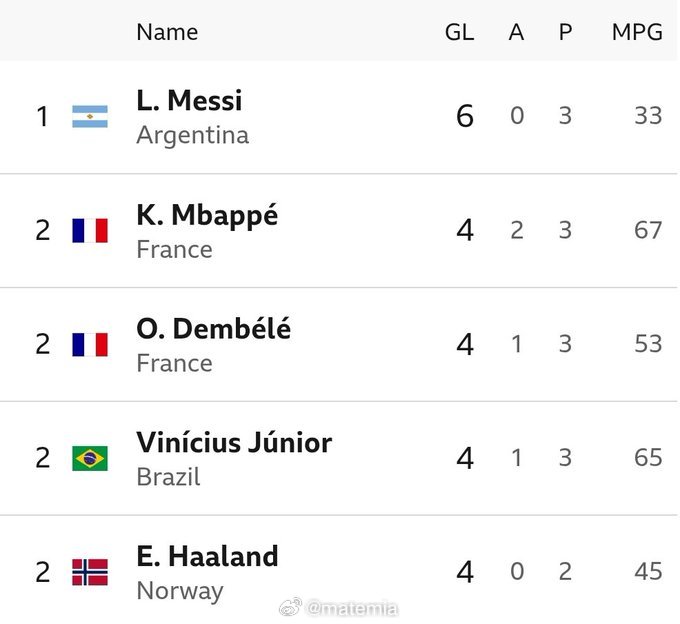Click the Norway flag icon
The width and height of the screenshot is (680, 624).
(x=90, y=572)
